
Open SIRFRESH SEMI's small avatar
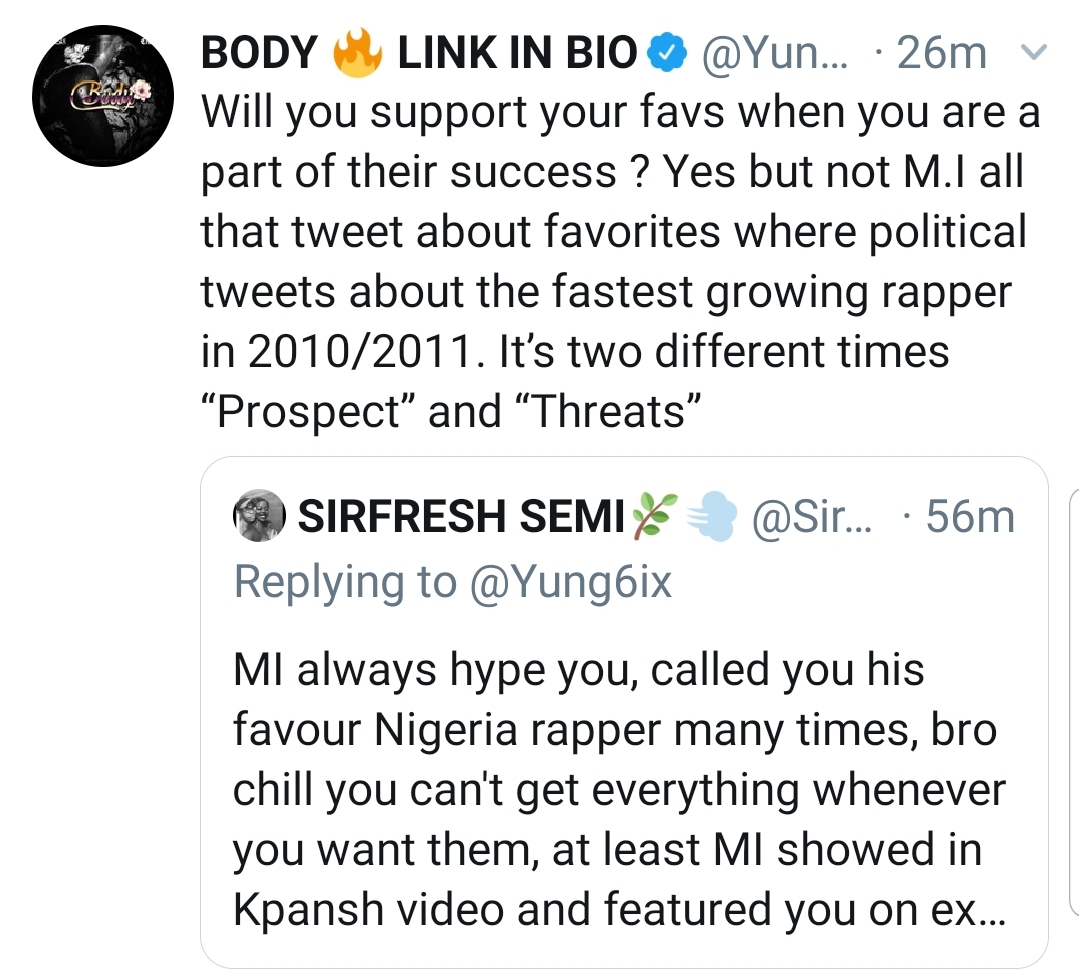[x=260, y=516]
